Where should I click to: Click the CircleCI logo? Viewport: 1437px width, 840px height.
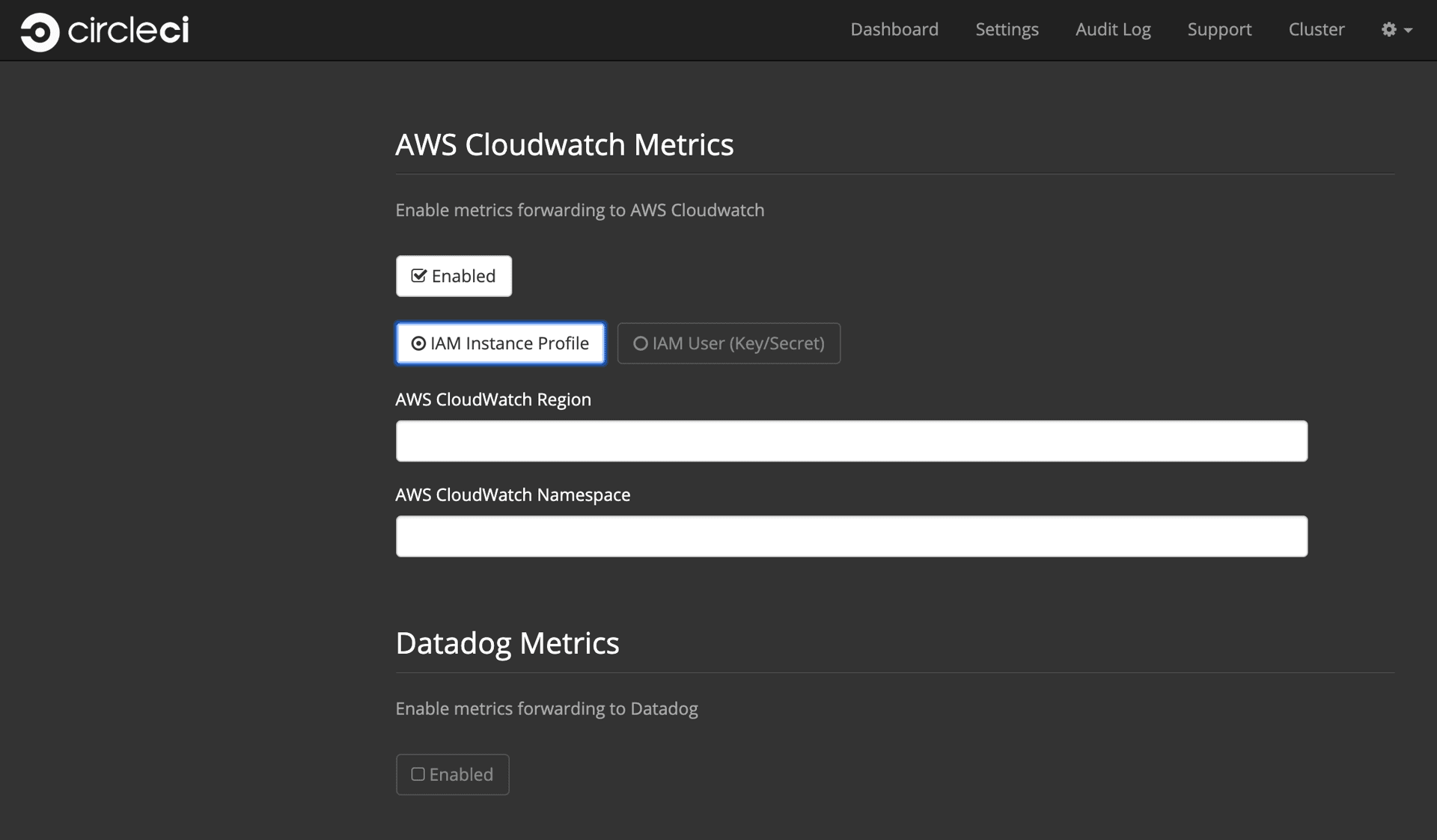pos(105,31)
